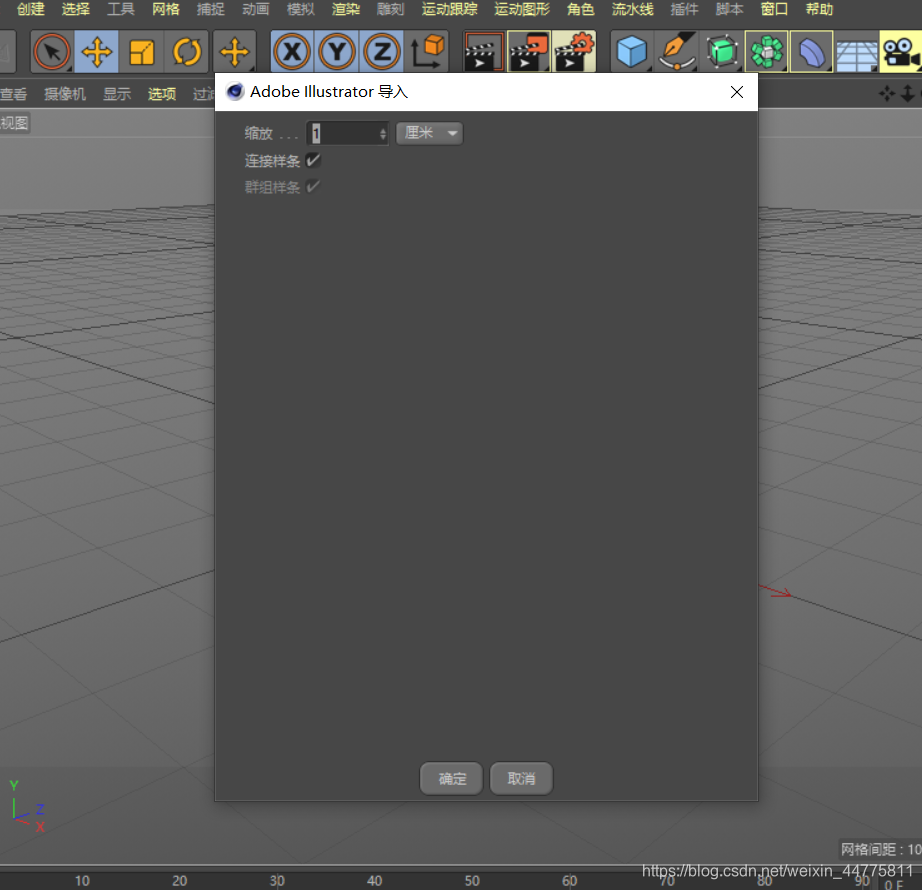Screen dimensions: 922x890
Task: Toggle the 连接样条 checkbox
Action: (x=313, y=160)
